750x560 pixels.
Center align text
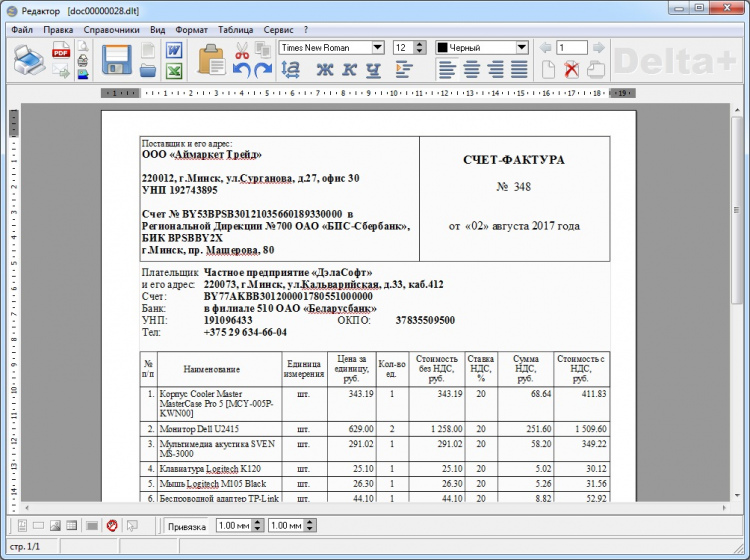[471, 70]
